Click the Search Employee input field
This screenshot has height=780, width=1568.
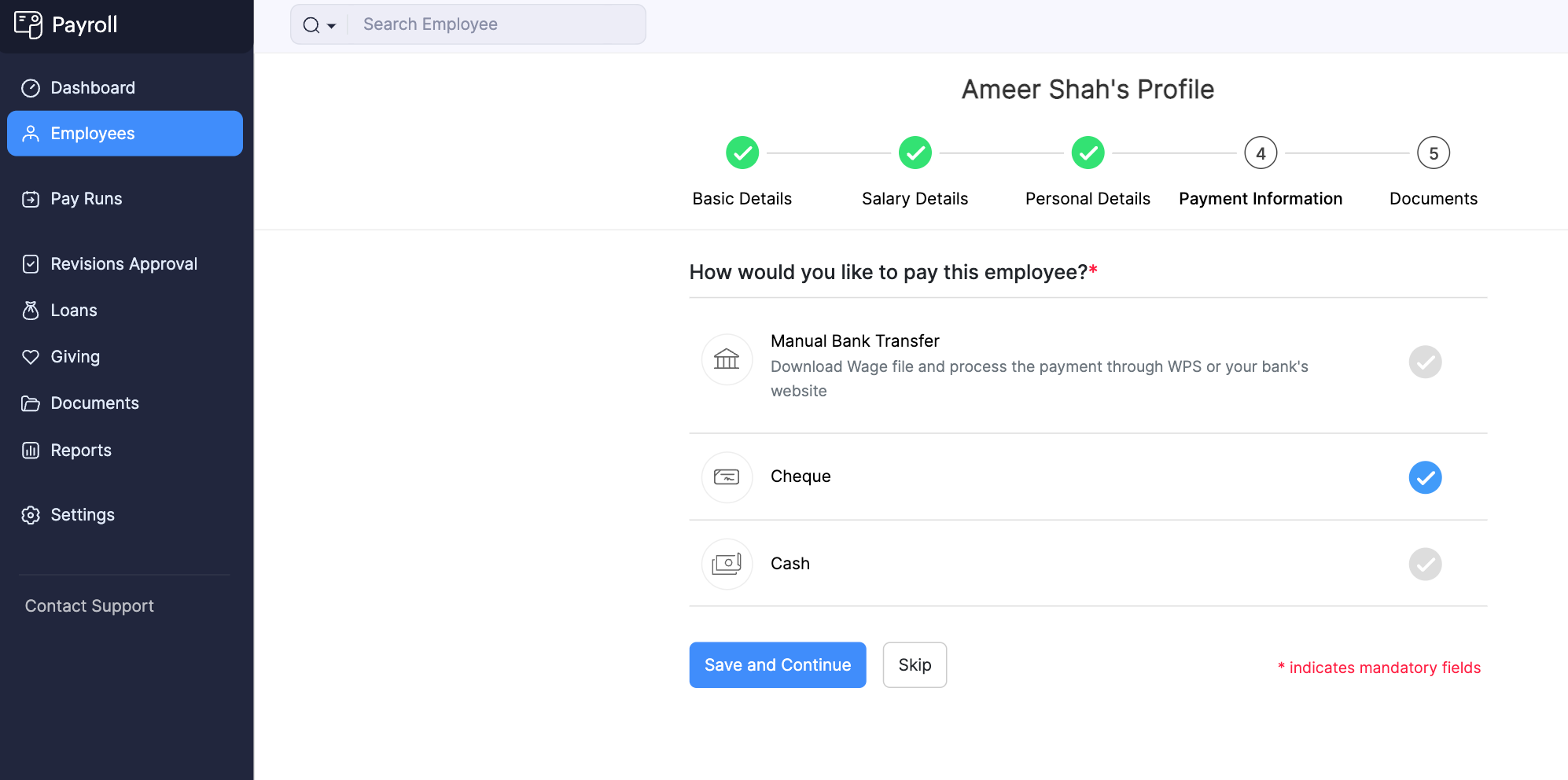495,24
